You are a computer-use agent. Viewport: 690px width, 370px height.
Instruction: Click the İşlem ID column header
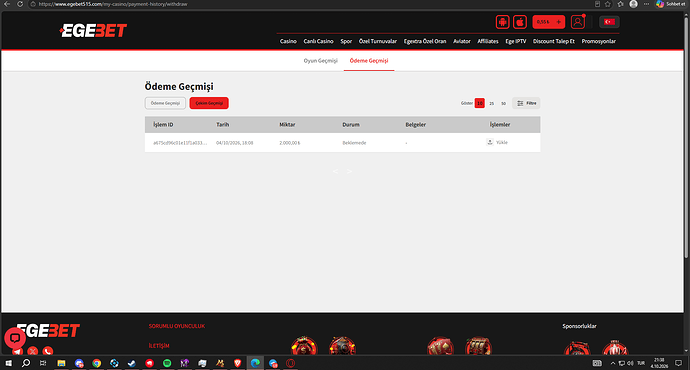pos(163,125)
